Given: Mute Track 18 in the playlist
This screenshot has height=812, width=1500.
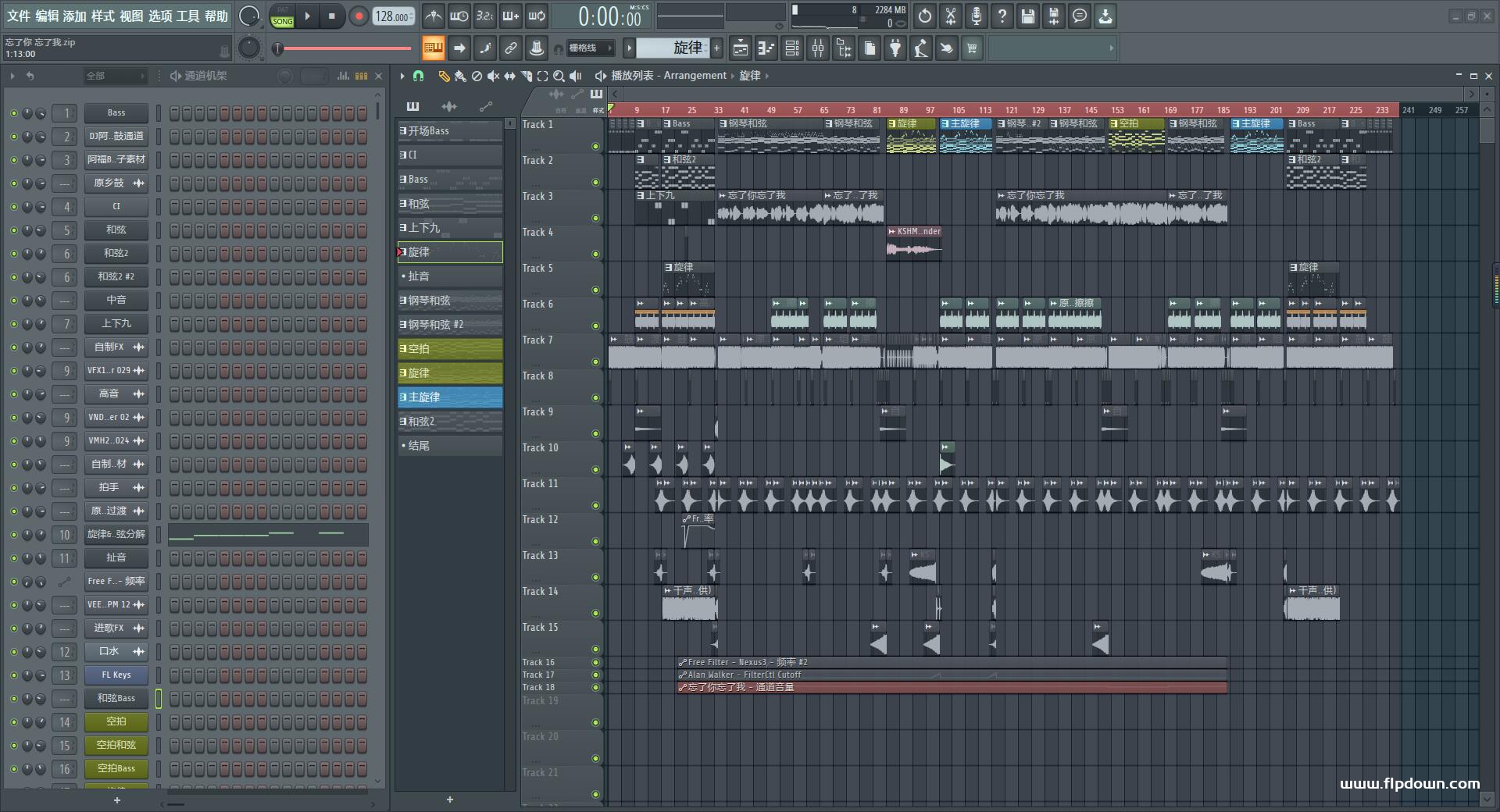Looking at the screenshot, I should (x=595, y=687).
